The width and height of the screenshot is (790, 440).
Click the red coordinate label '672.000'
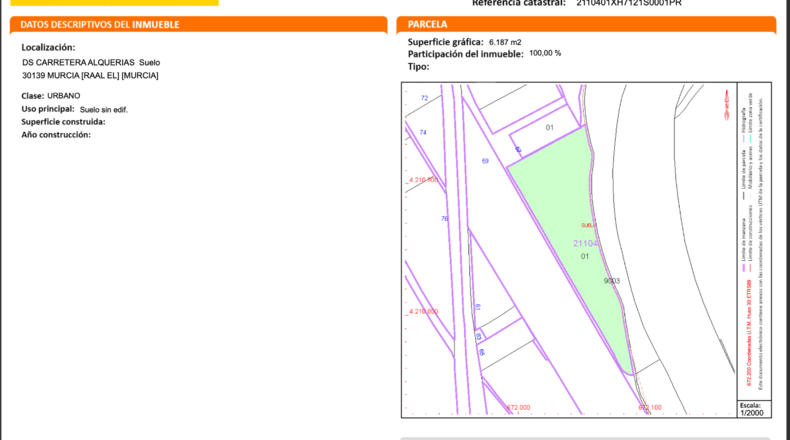coord(518,407)
